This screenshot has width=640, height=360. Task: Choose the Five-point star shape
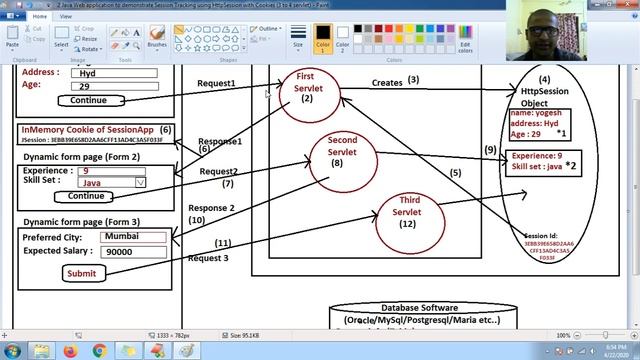[x=198, y=48]
